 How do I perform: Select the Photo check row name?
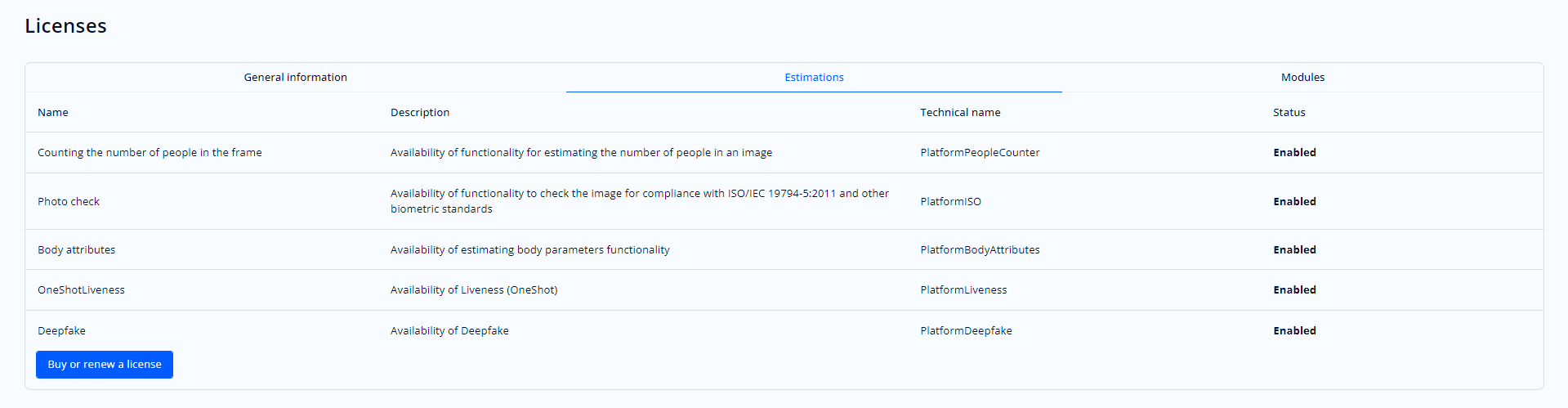(x=69, y=202)
